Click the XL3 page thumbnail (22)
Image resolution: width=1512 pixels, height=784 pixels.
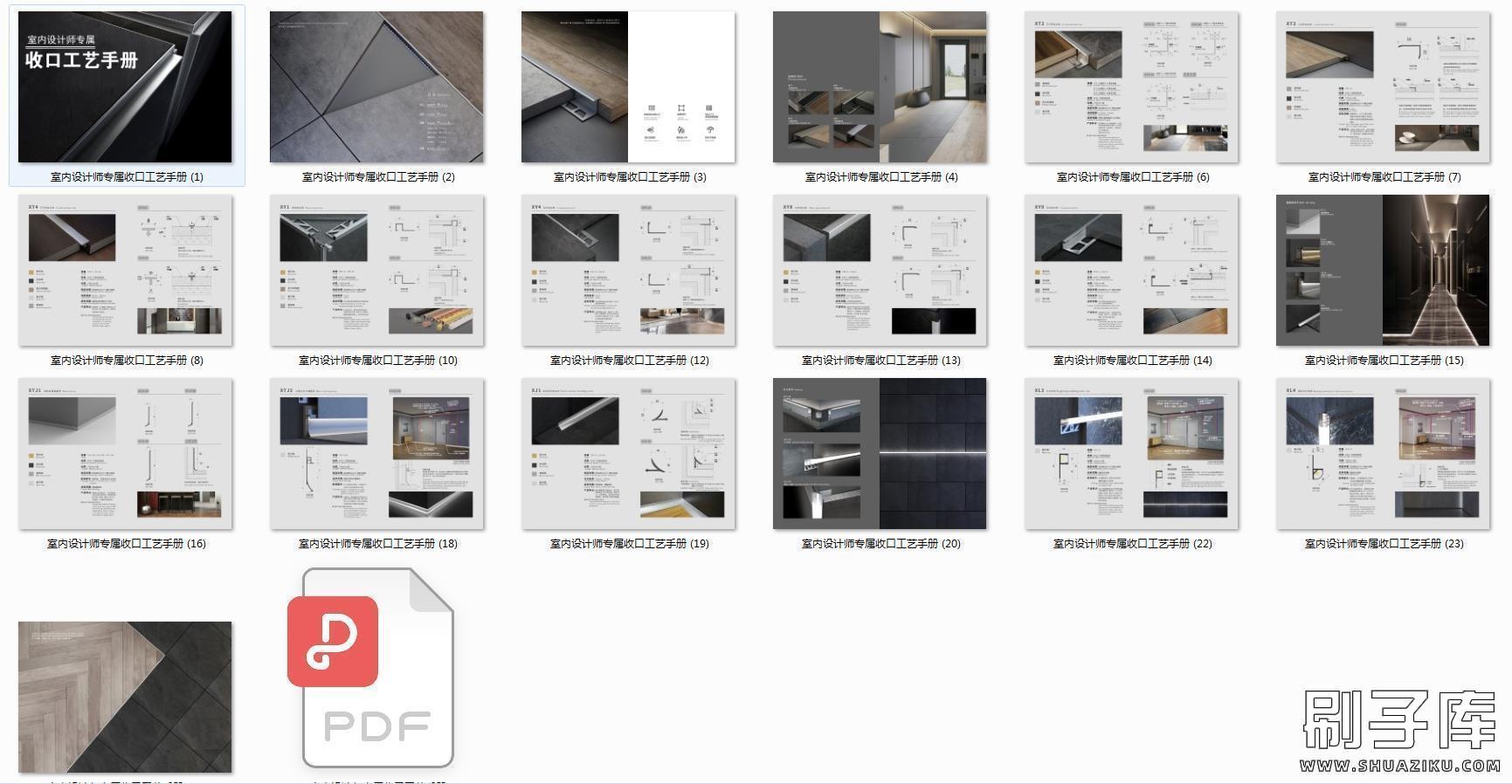tap(1131, 454)
